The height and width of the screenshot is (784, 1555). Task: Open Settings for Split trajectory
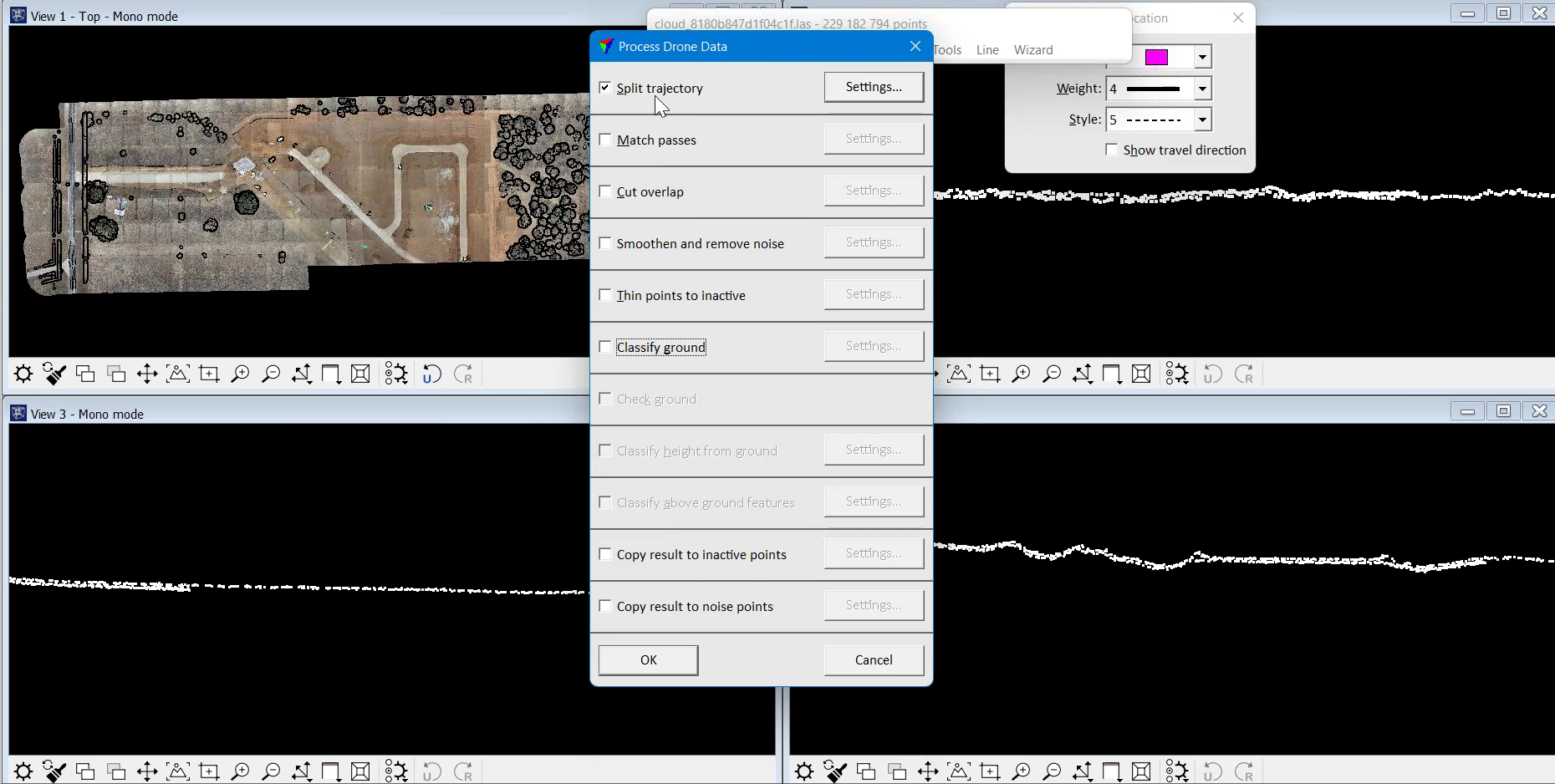pyautogui.click(x=874, y=87)
